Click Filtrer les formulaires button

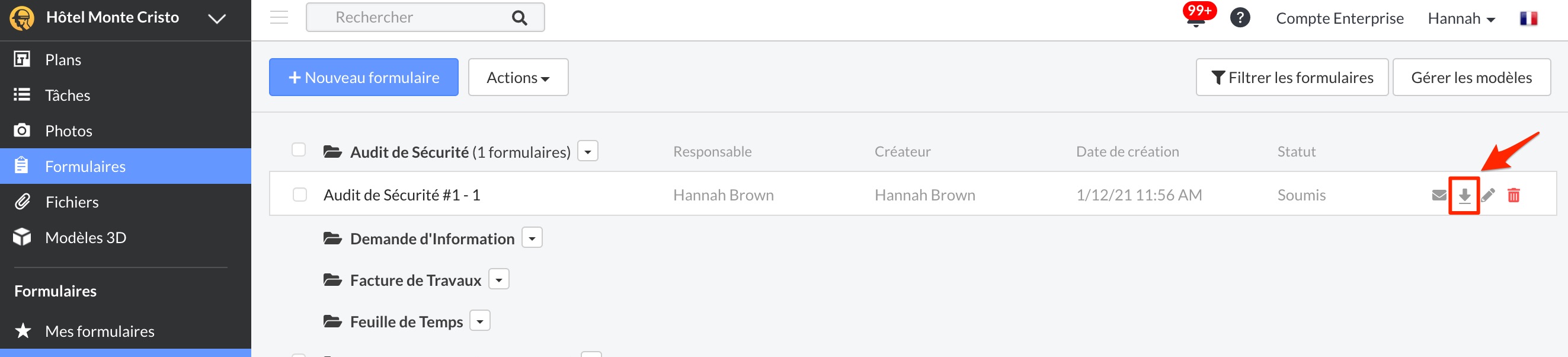click(x=1292, y=77)
